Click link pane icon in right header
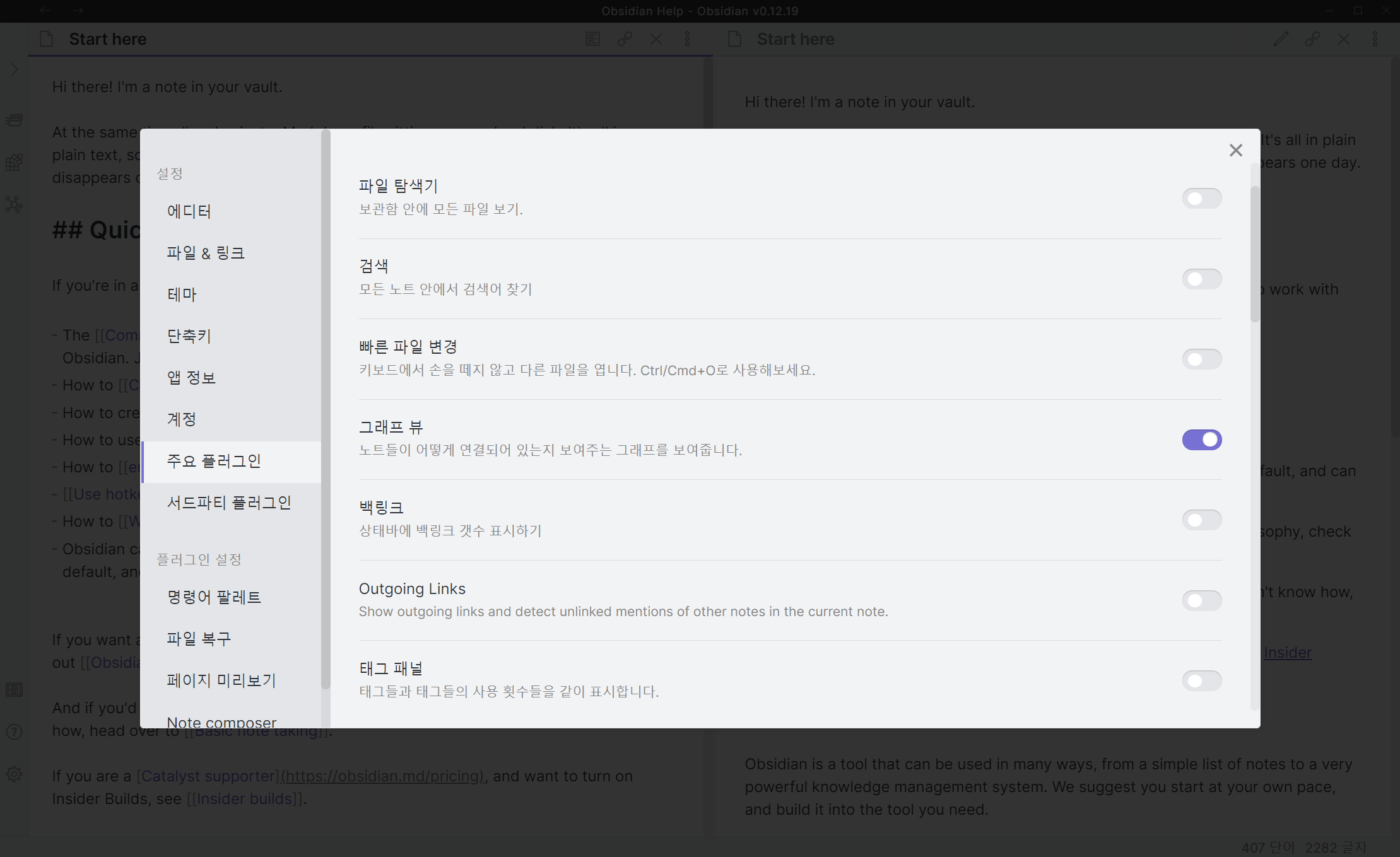 1312,39
